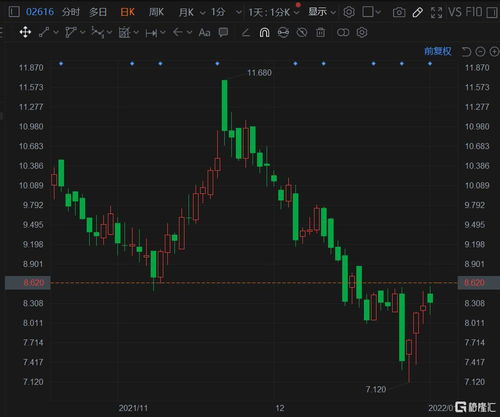
Task: Switch to 分时 intraday tab
Action: click(x=71, y=12)
